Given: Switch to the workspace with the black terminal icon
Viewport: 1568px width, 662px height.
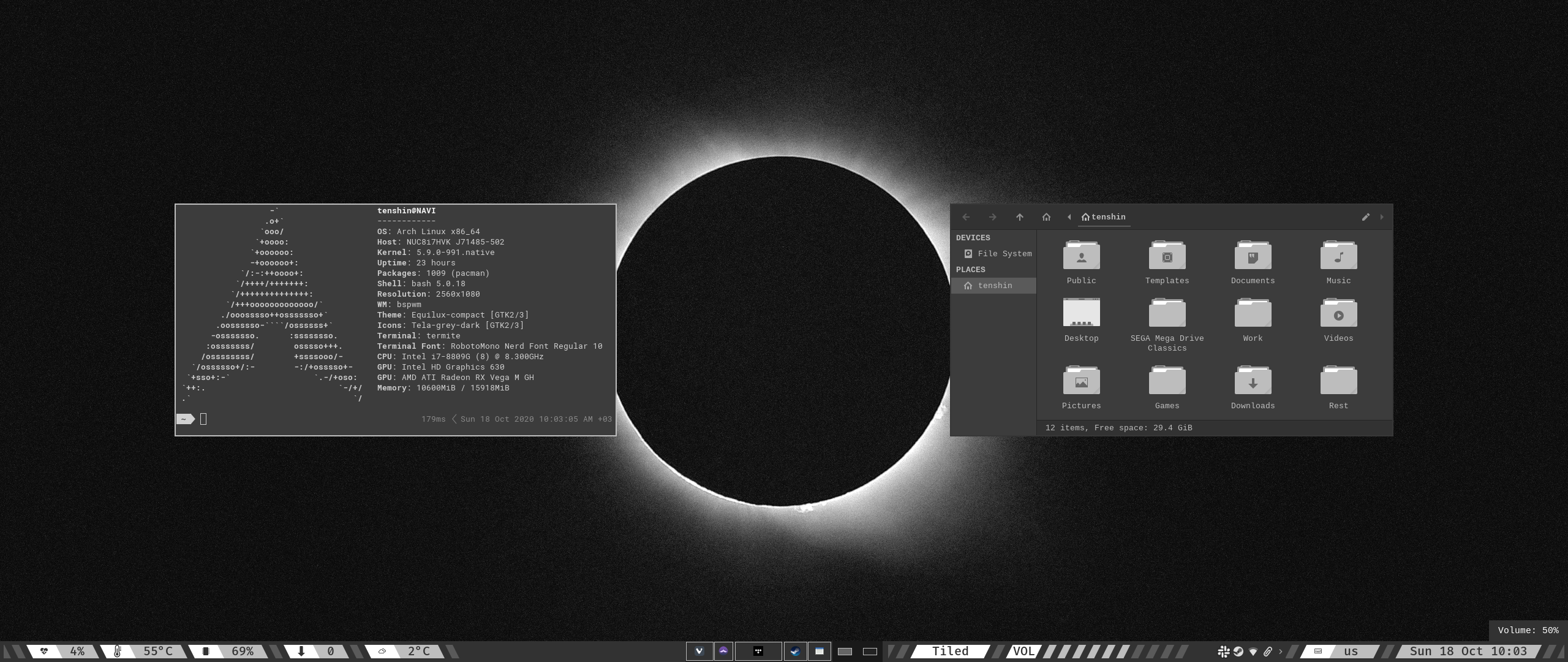Looking at the screenshot, I should 758,651.
